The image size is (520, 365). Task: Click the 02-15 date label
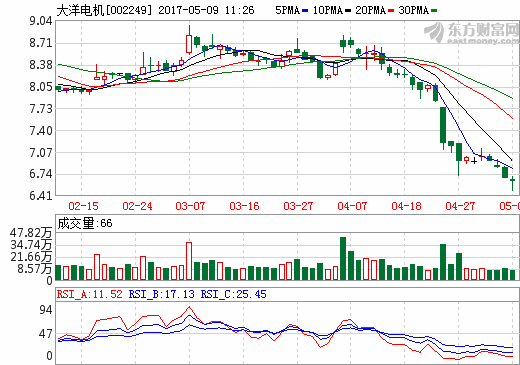pos(83,206)
